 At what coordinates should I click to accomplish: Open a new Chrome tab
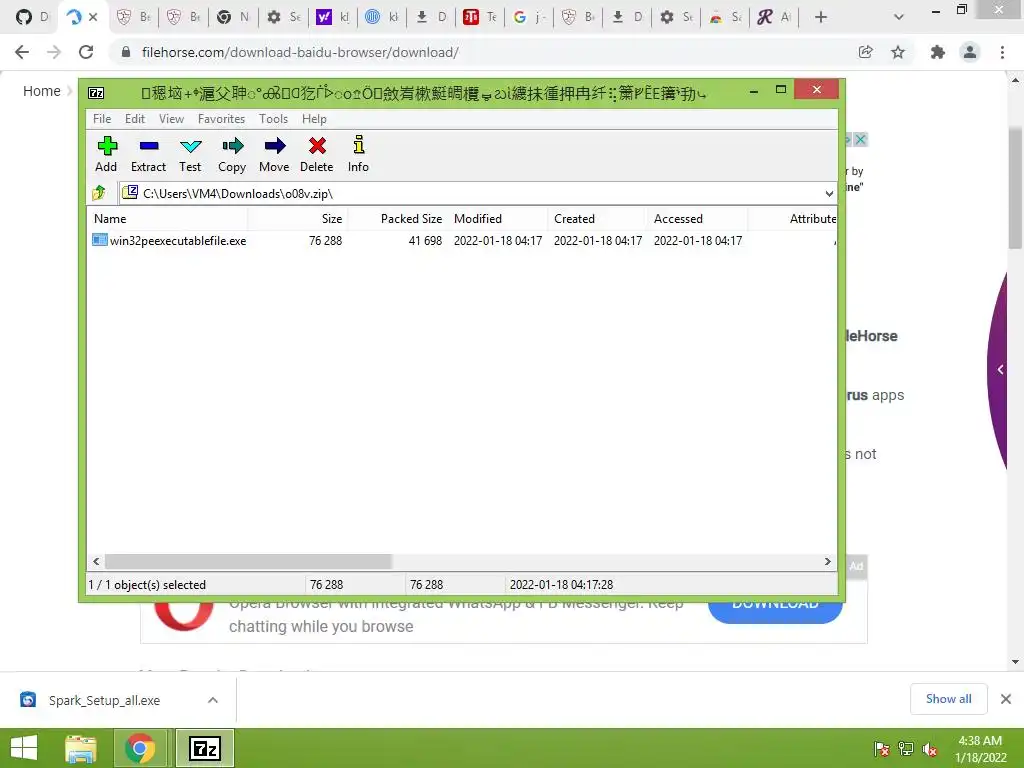point(821,17)
